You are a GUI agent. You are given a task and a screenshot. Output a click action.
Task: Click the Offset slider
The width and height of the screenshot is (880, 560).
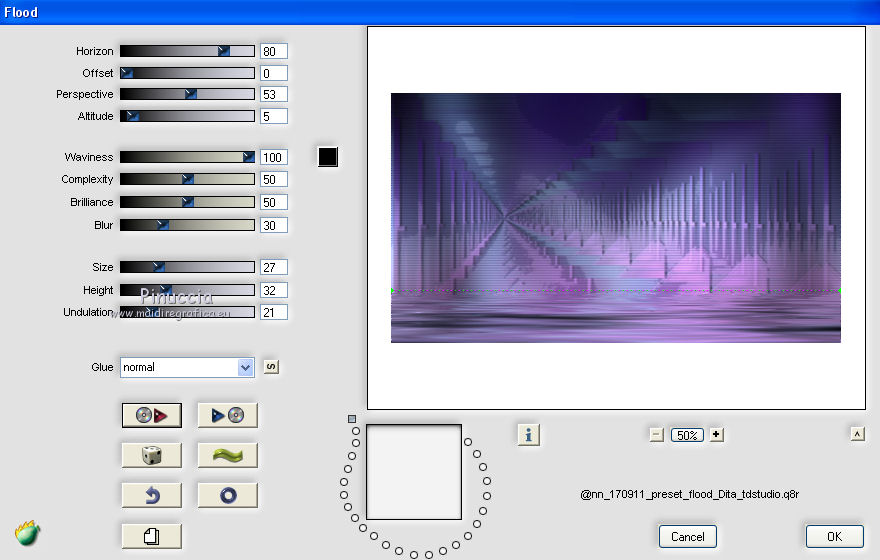(187, 73)
